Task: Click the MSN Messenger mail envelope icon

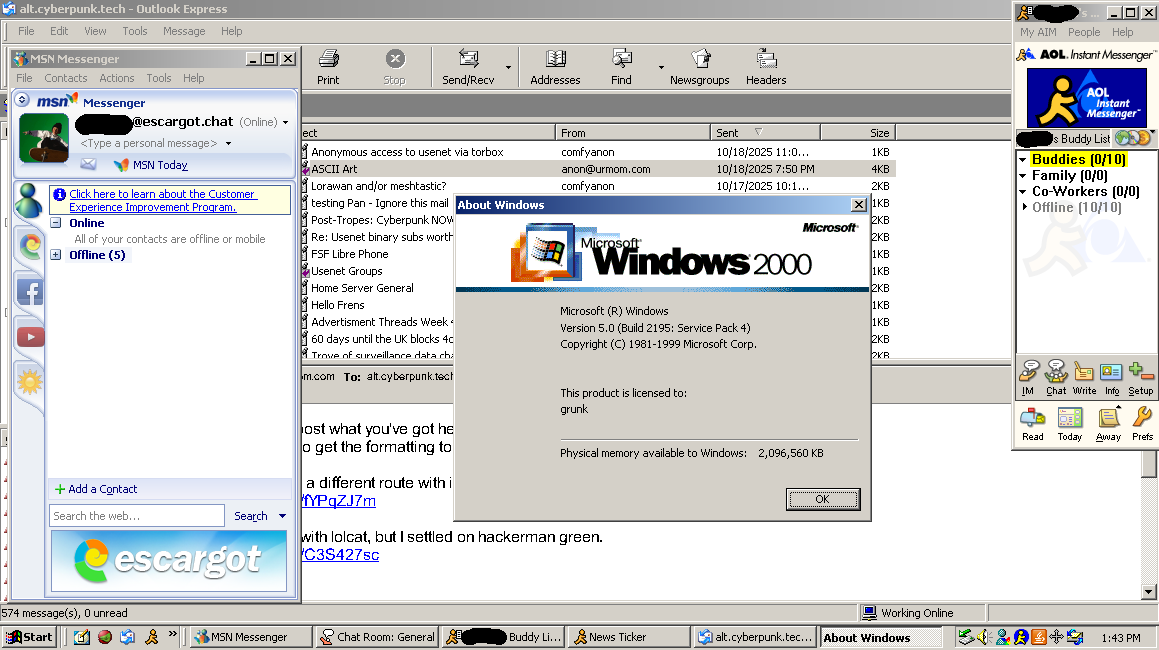Action: point(88,164)
